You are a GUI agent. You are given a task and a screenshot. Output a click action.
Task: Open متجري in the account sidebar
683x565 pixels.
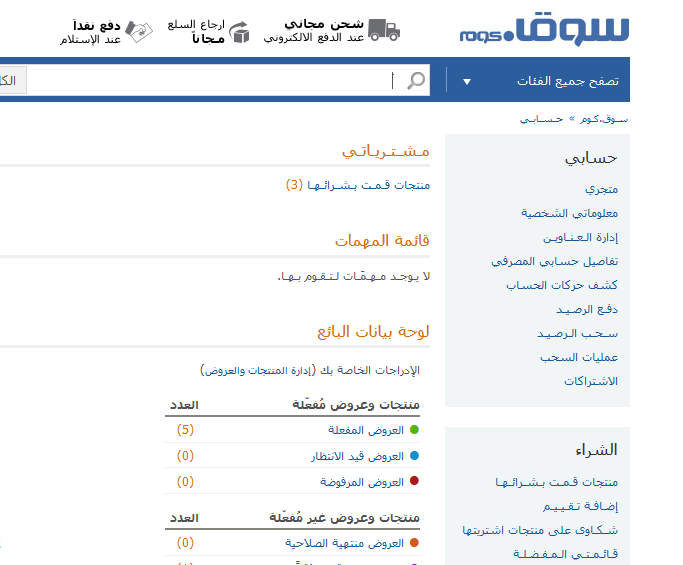tap(602, 189)
